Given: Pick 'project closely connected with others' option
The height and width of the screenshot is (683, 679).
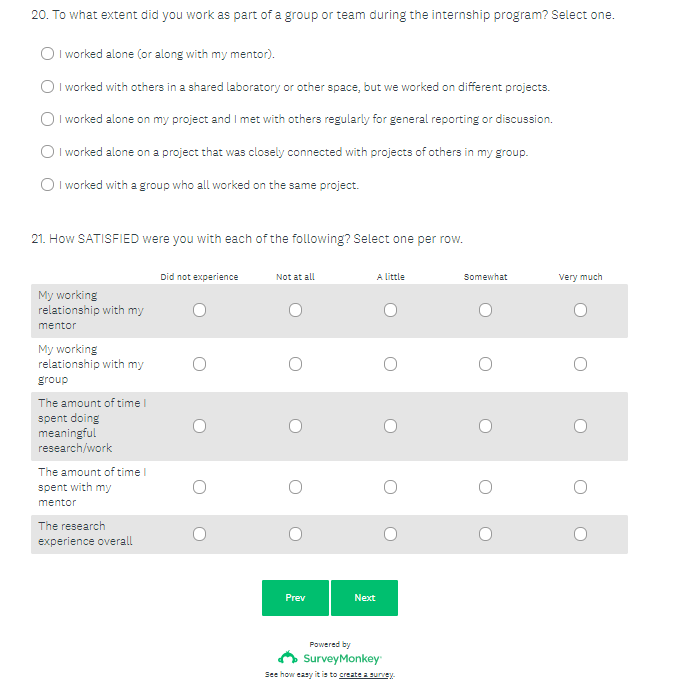Looking at the screenshot, I should [x=47, y=152].
